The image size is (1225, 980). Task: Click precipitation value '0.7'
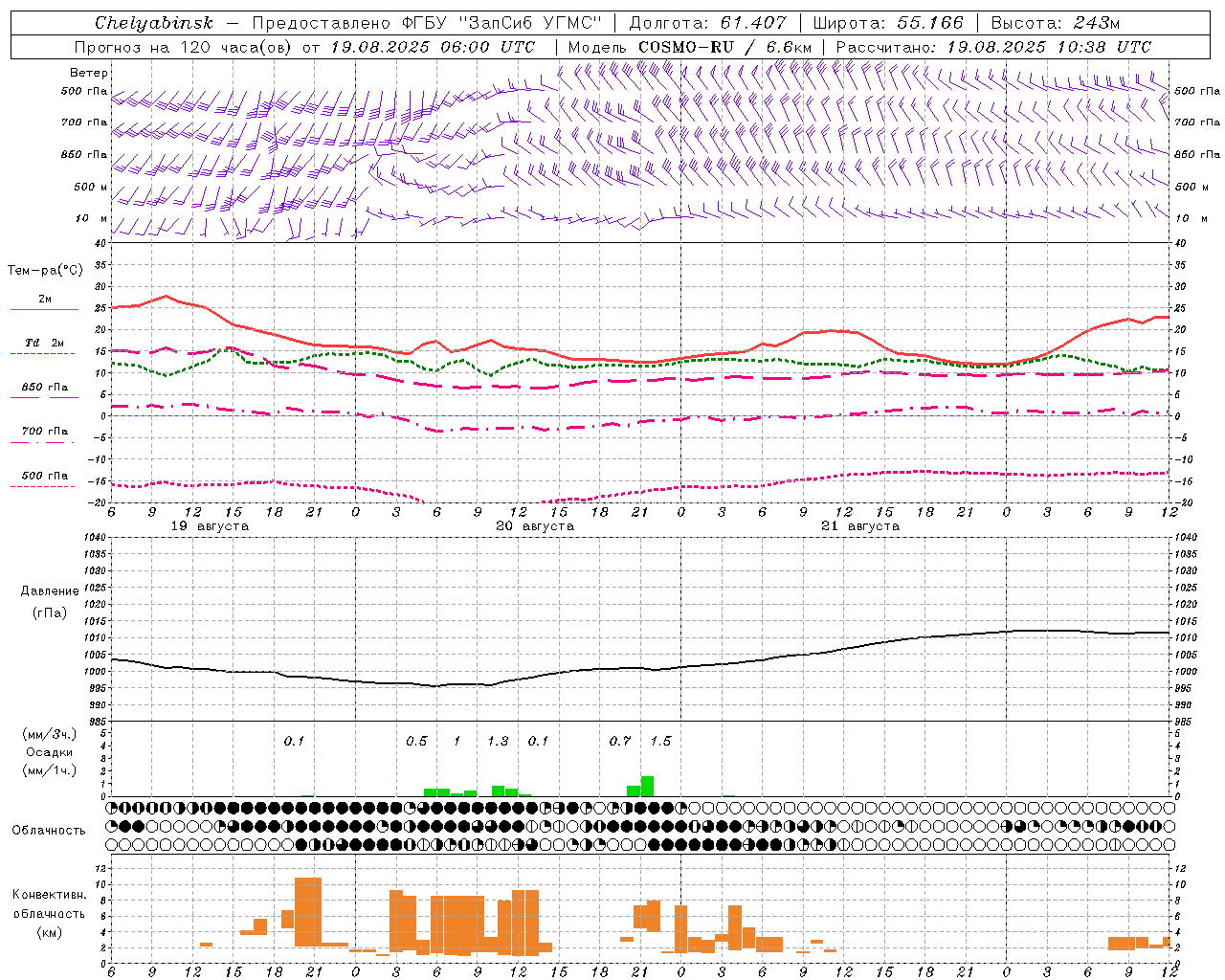tap(620, 742)
